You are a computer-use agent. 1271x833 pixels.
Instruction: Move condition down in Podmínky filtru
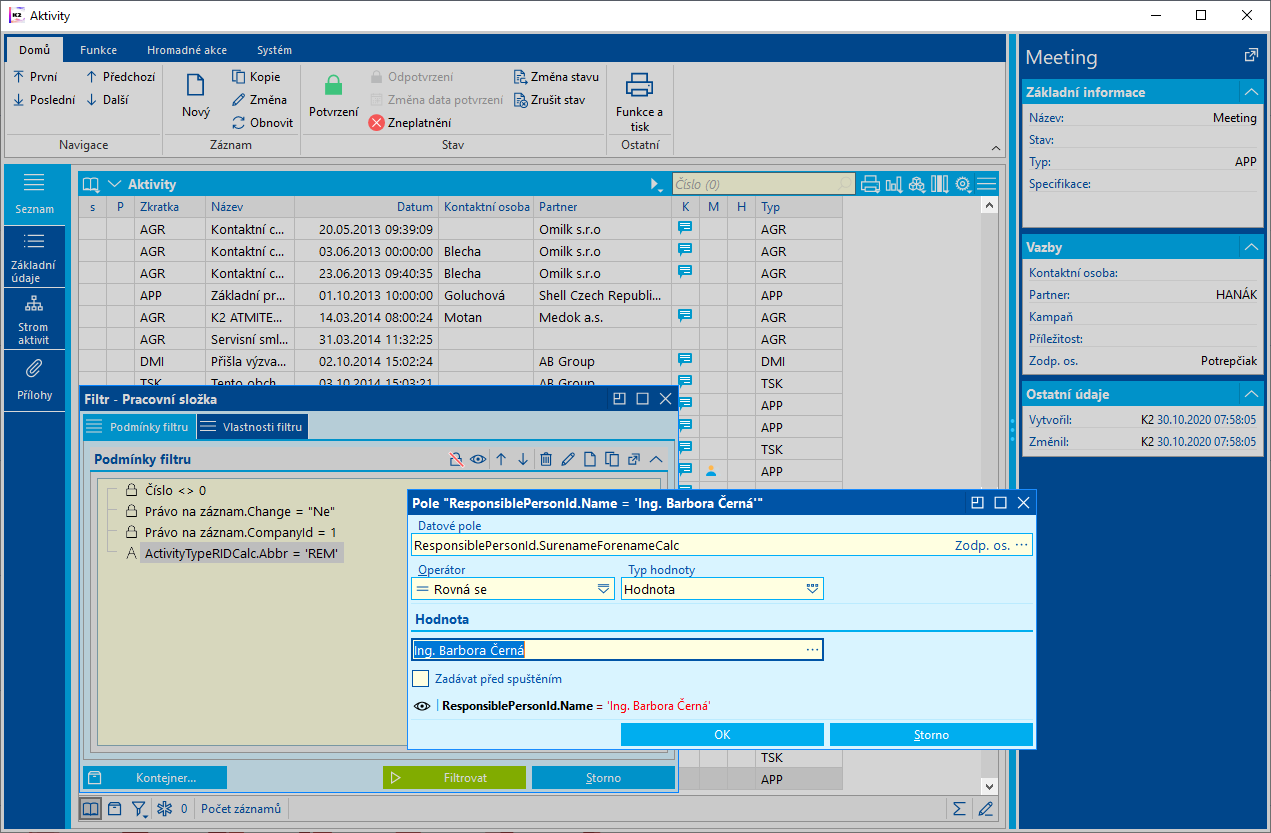click(x=523, y=459)
